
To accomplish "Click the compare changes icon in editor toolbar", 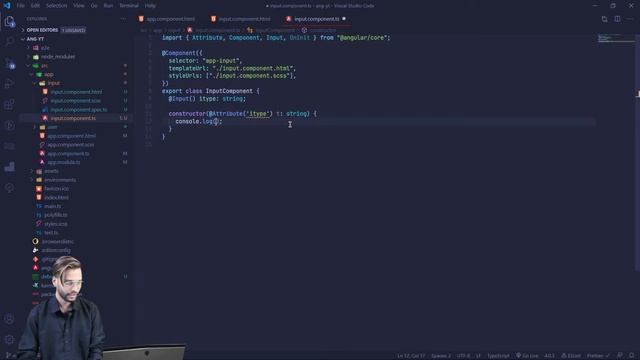I will (x=604, y=19).
